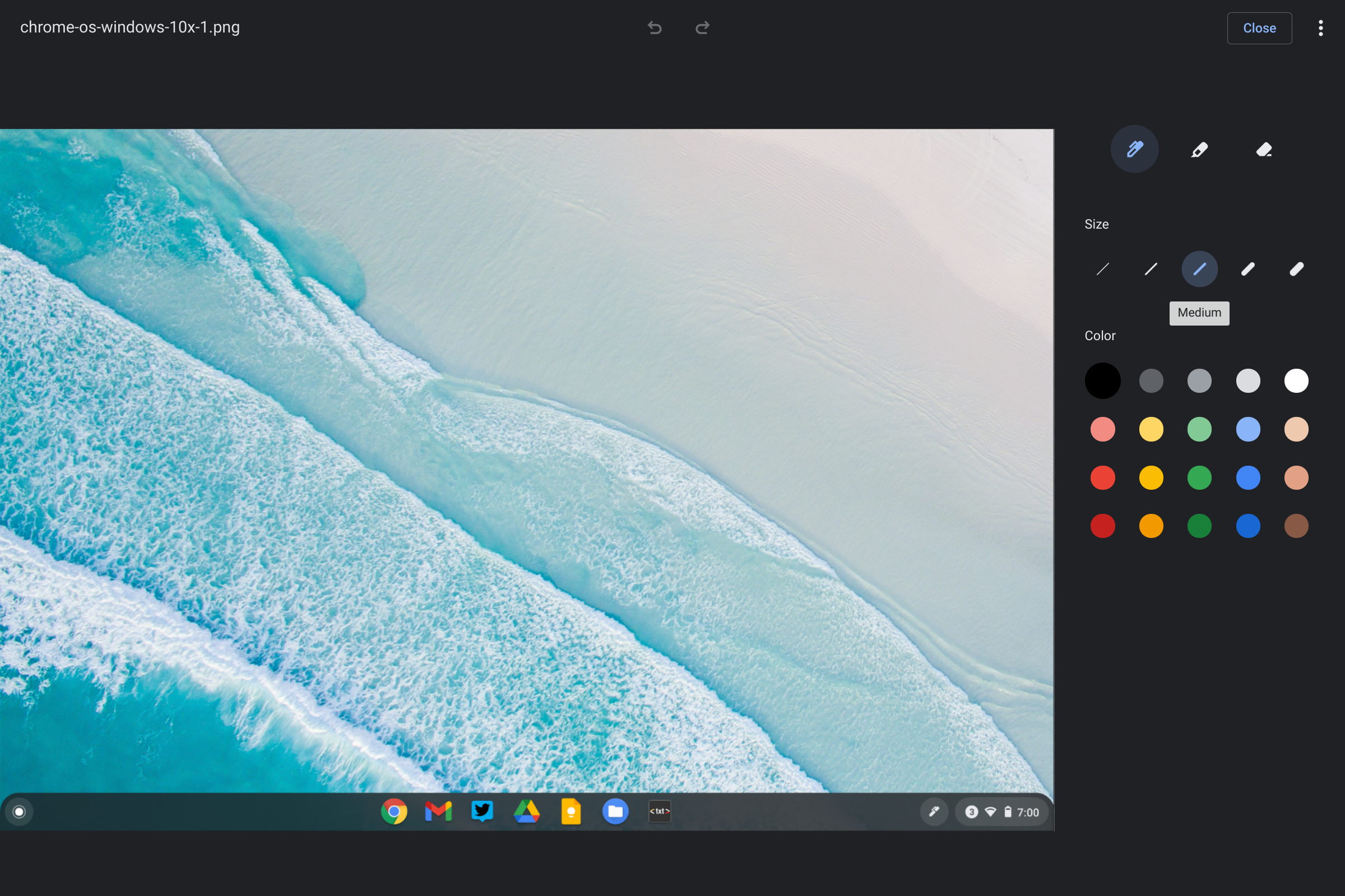Open Gmail from the shelf
1345x896 pixels.
[437, 811]
